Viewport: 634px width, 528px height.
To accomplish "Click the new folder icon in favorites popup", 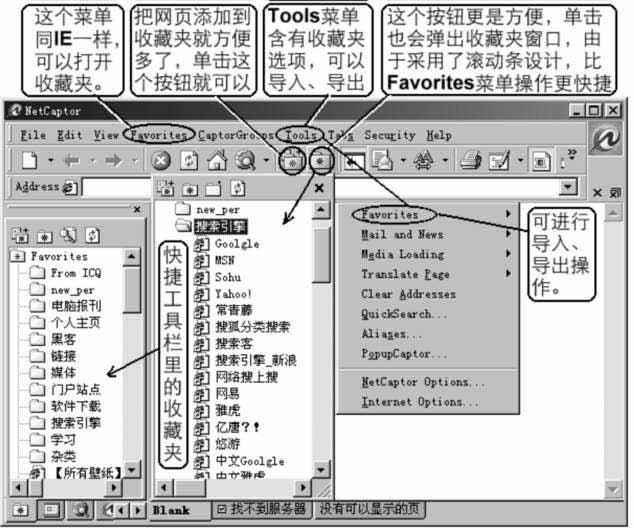I will [x=213, y=188].
